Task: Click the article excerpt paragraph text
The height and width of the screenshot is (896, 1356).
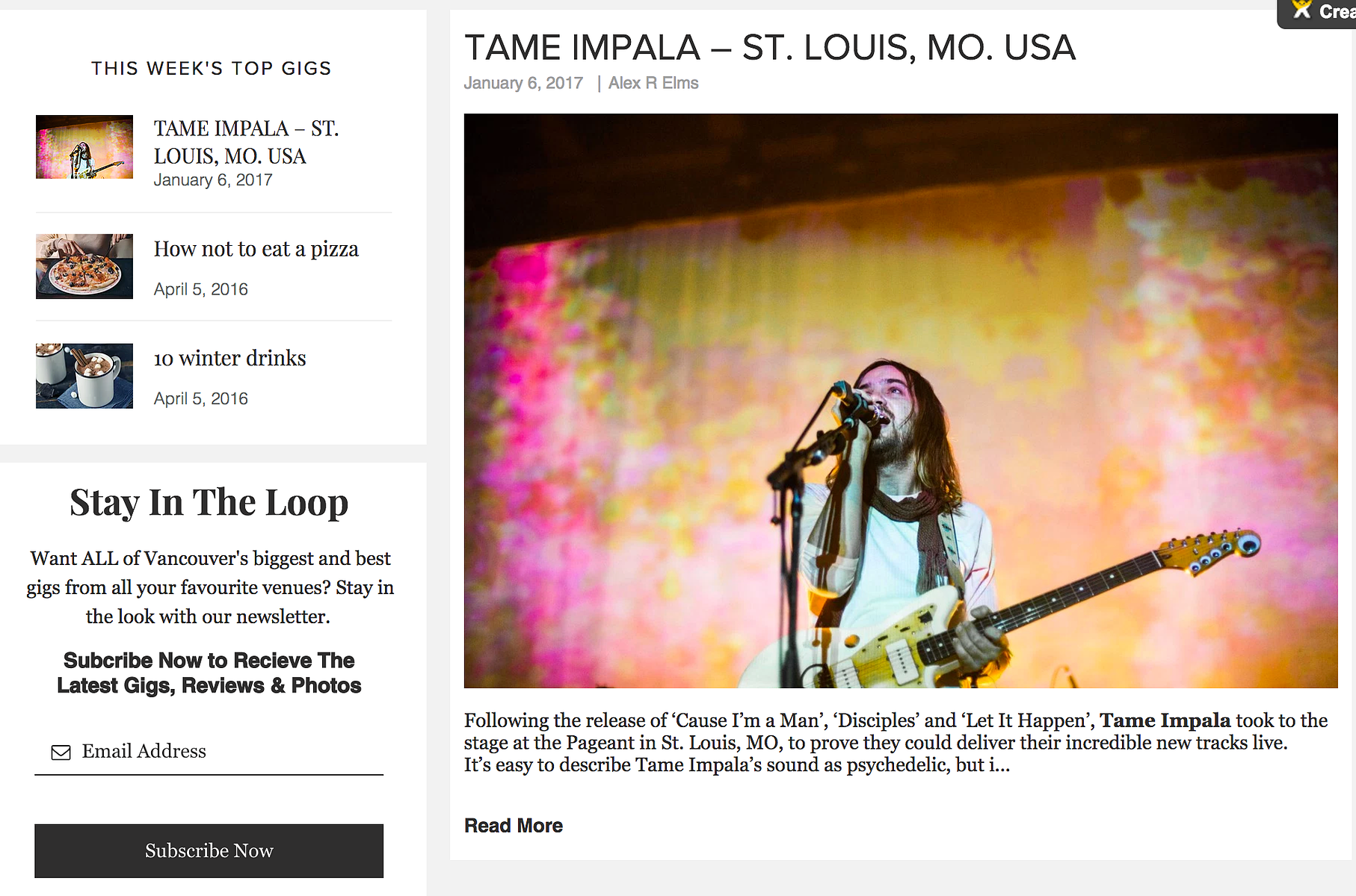Action: point(896,743)
